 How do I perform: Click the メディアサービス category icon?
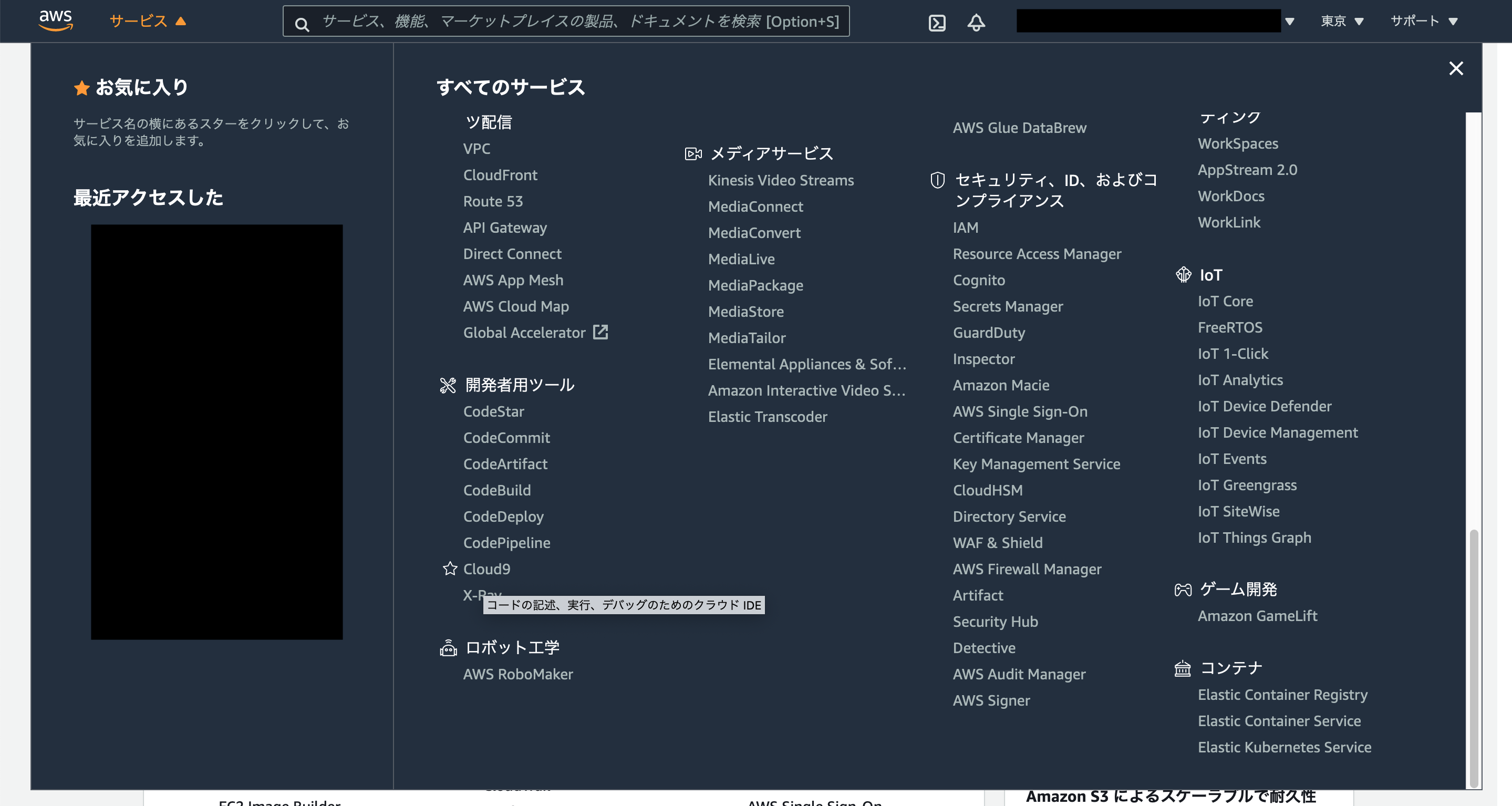click(693, 153)
